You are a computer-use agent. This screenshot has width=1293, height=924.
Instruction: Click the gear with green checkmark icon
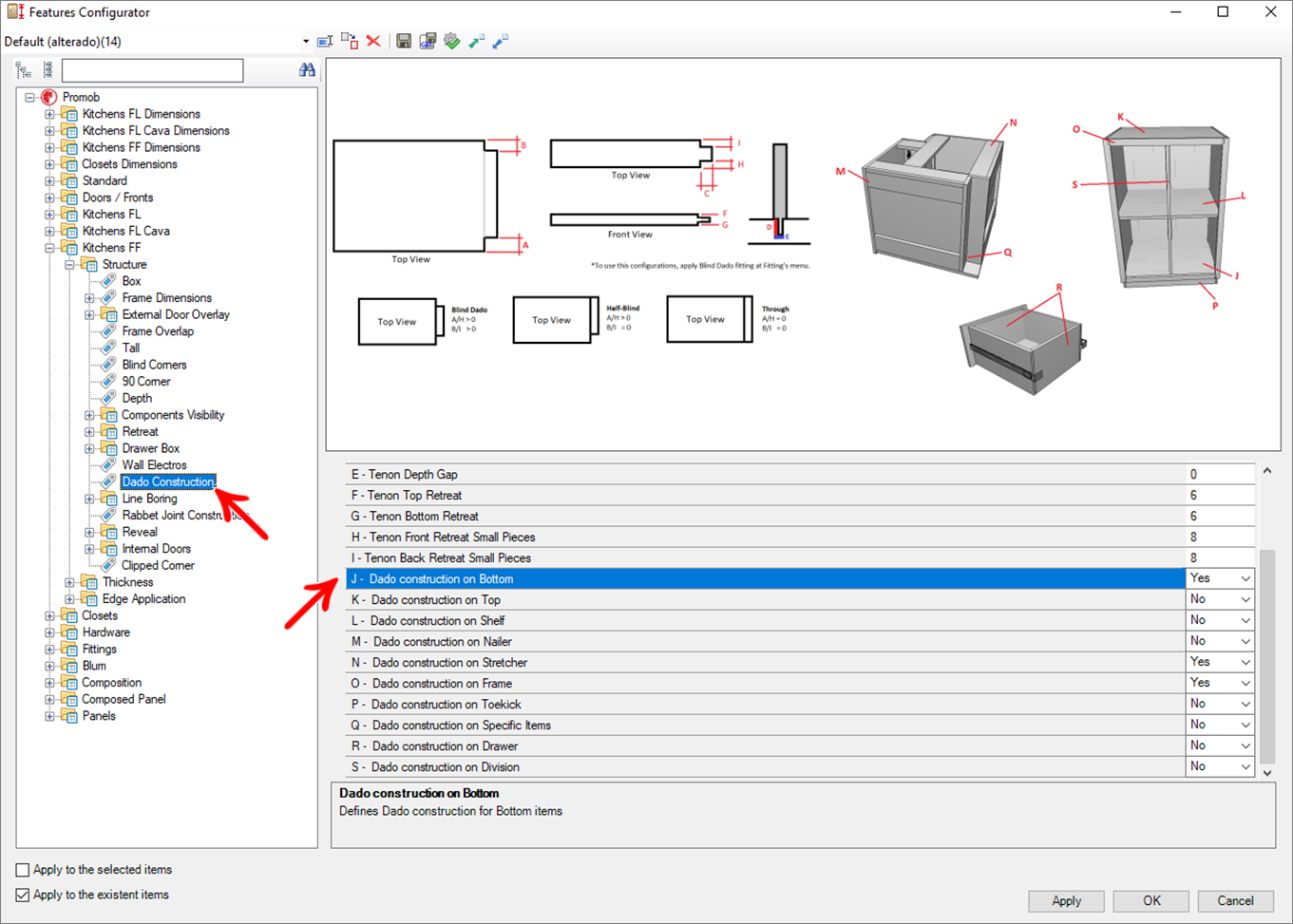point(452,41)
